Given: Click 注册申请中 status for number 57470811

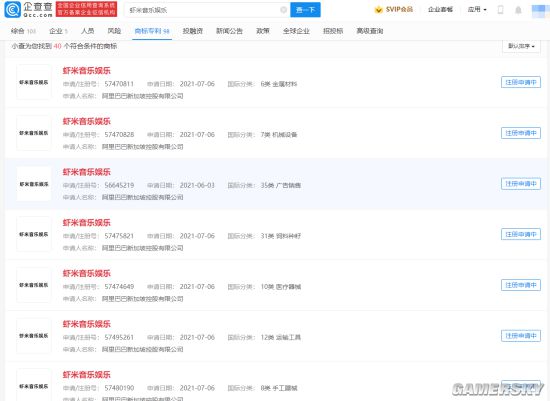Looking at the screenshot, I should [x=521, y=82].
